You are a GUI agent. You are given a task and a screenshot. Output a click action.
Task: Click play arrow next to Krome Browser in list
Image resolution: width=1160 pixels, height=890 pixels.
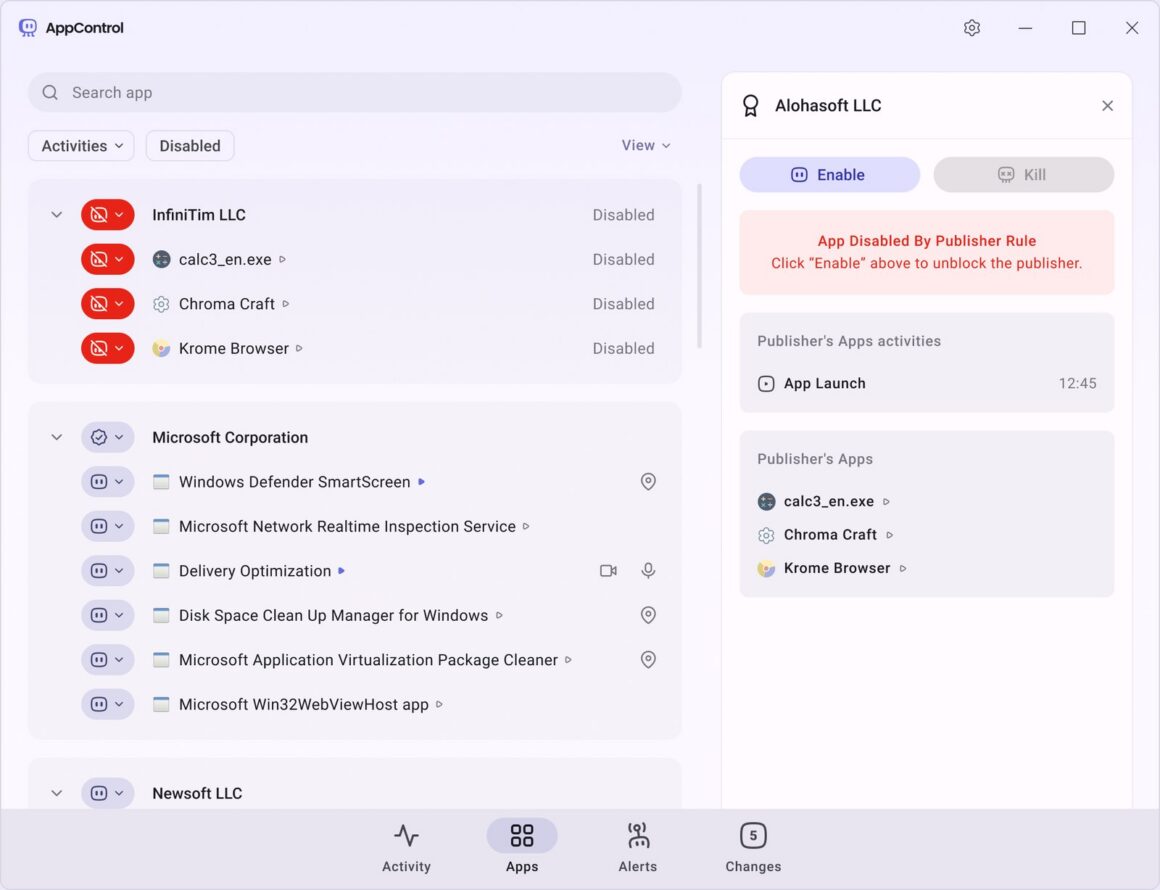tap(300, 348)
